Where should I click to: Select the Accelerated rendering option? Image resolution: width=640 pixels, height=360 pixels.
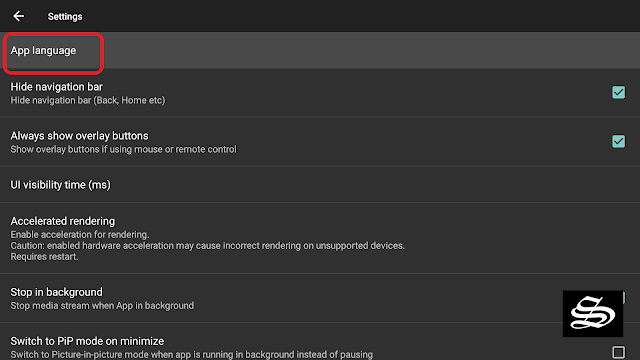320,238
